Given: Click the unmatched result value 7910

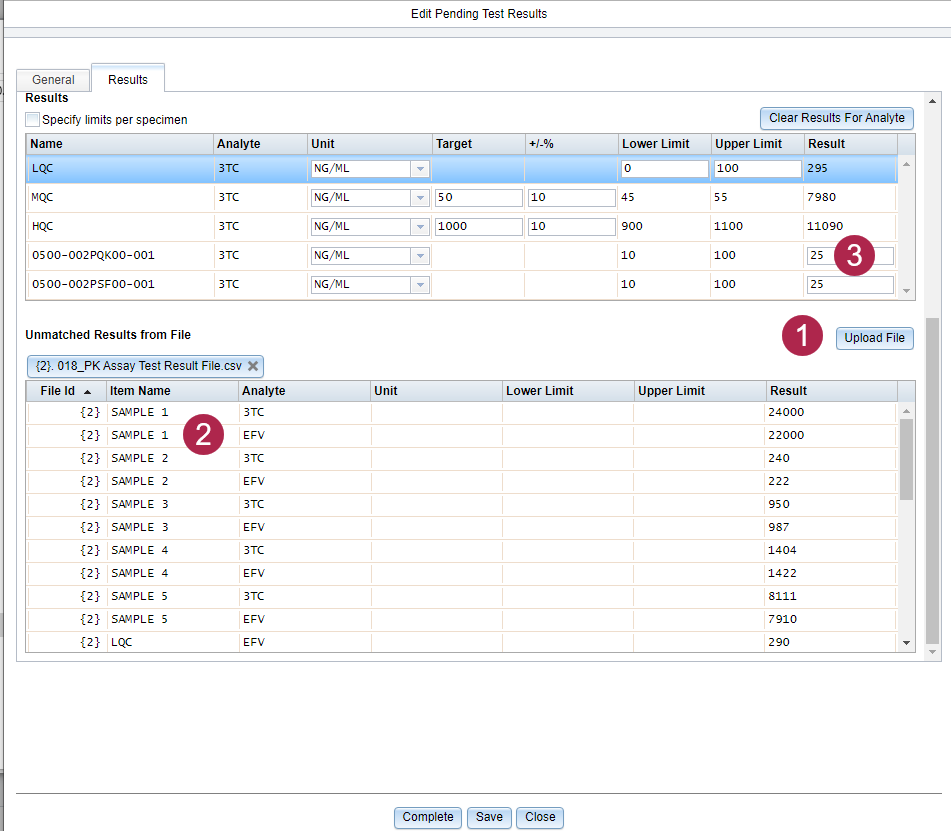Looking at the screenshot, I should coord(782,620).
